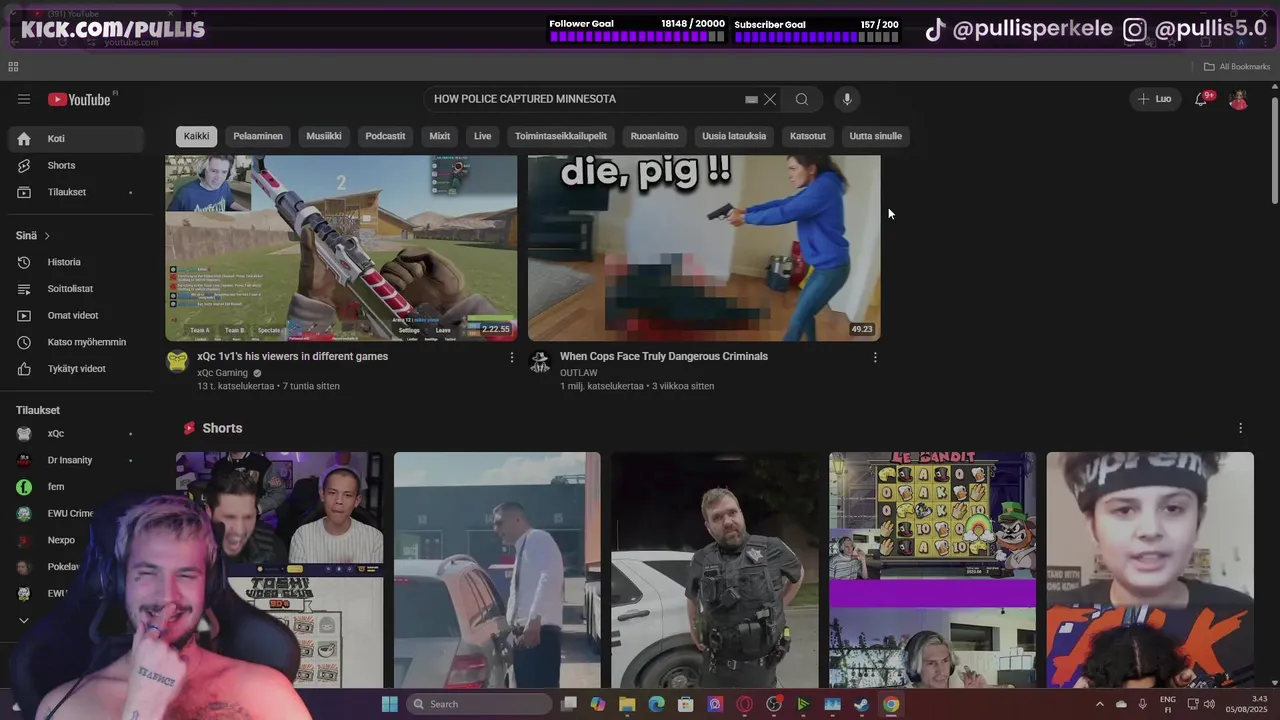The width and height of the screenshot is (1280, 720).
Task: Open the OUTLAW channel name link
Action: (578, 373)
